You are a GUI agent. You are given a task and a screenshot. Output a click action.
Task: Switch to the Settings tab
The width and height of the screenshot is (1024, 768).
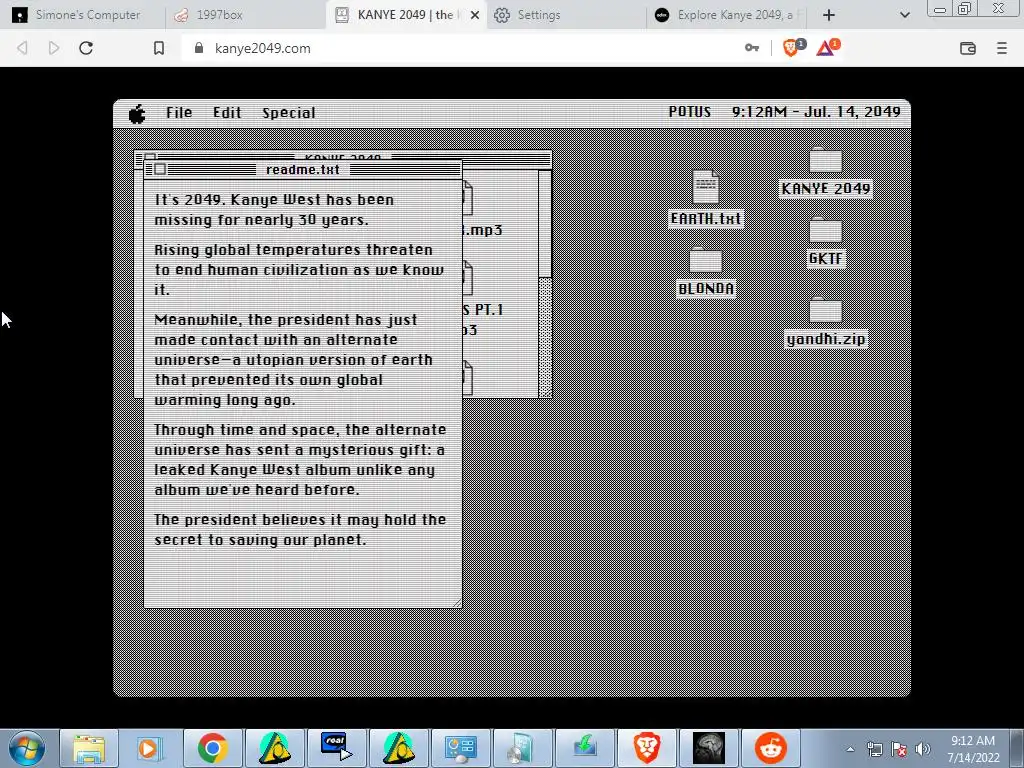click(538, 15)
